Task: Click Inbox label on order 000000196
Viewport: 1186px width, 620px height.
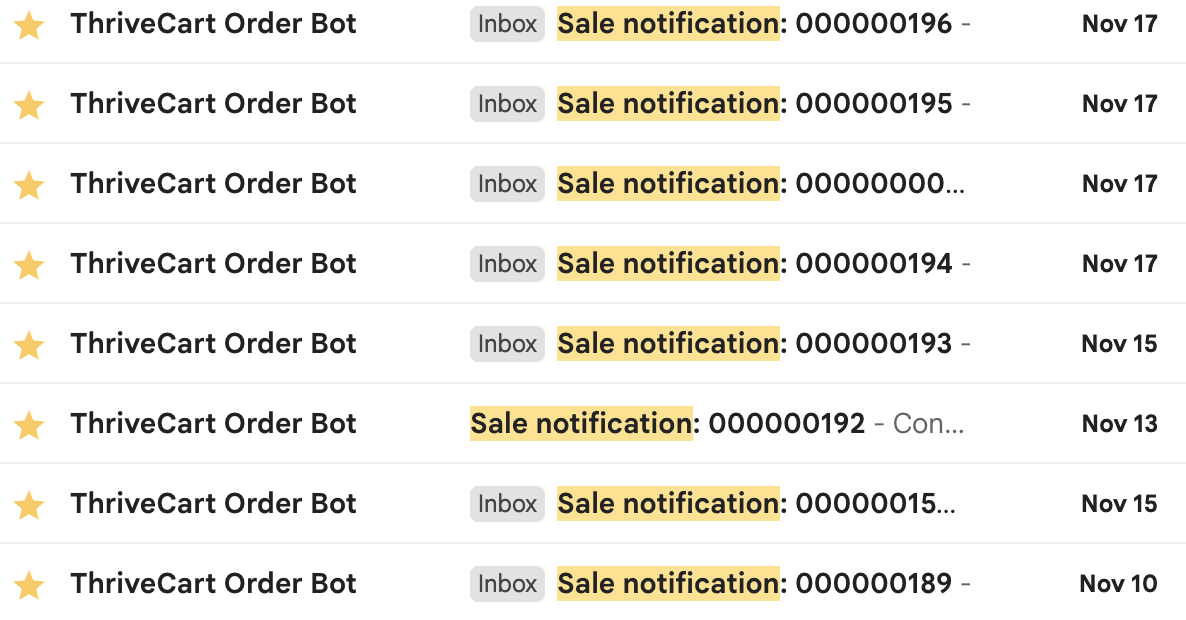Action: click(507, 24)
